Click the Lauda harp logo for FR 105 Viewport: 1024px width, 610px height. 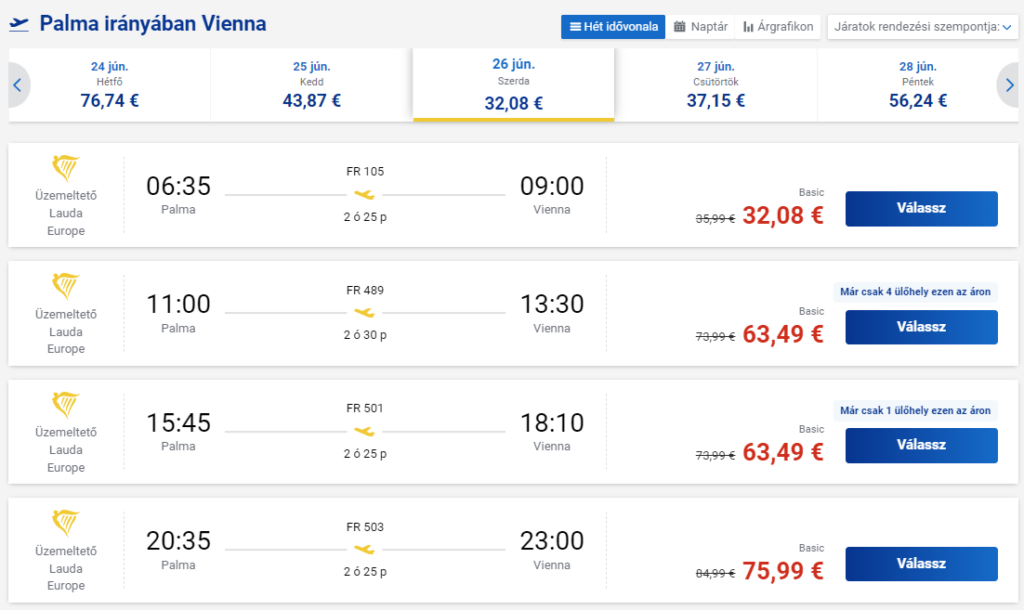click(x=65, y=168)
